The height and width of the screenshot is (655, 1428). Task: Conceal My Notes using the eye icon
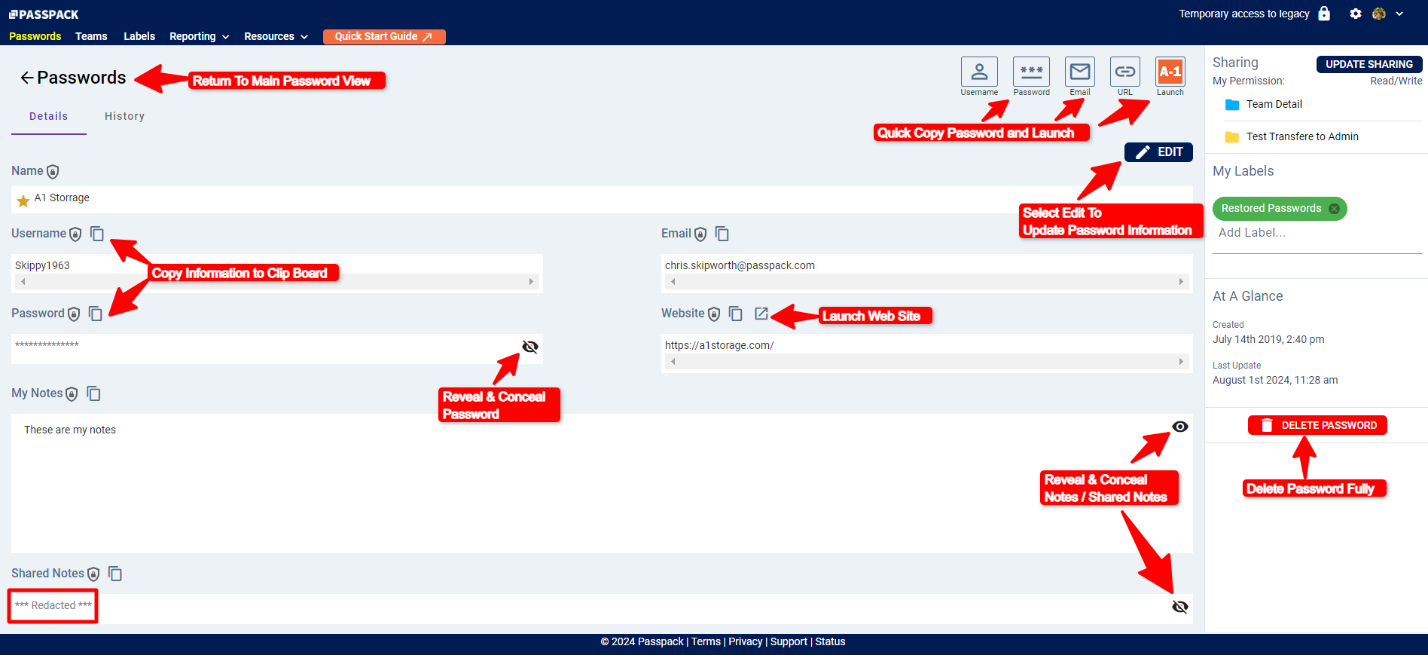1180,427
